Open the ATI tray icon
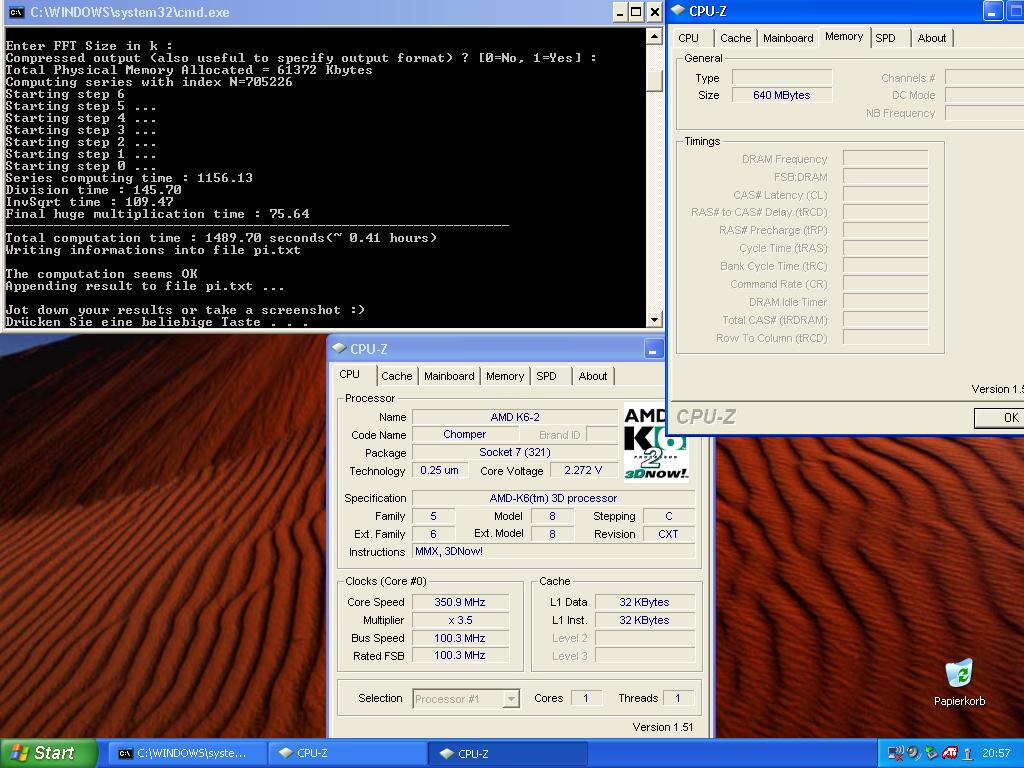This screenshot has height=768, width=1024. click(950, 753)
